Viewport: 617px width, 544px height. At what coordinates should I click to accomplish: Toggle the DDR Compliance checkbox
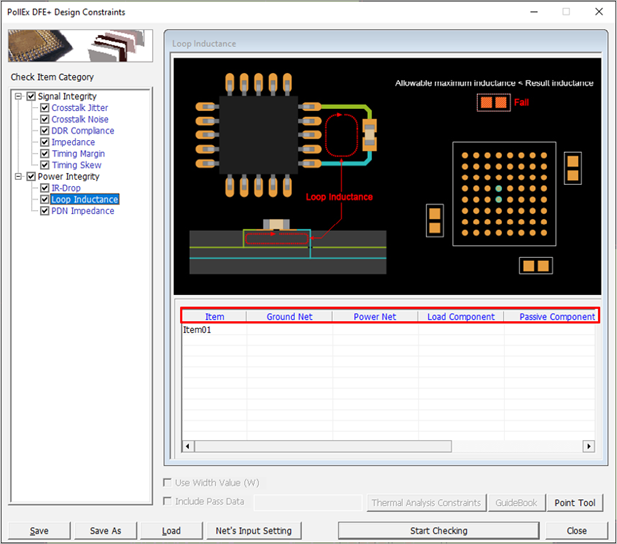pyautogui.click(x=44, y=131)
